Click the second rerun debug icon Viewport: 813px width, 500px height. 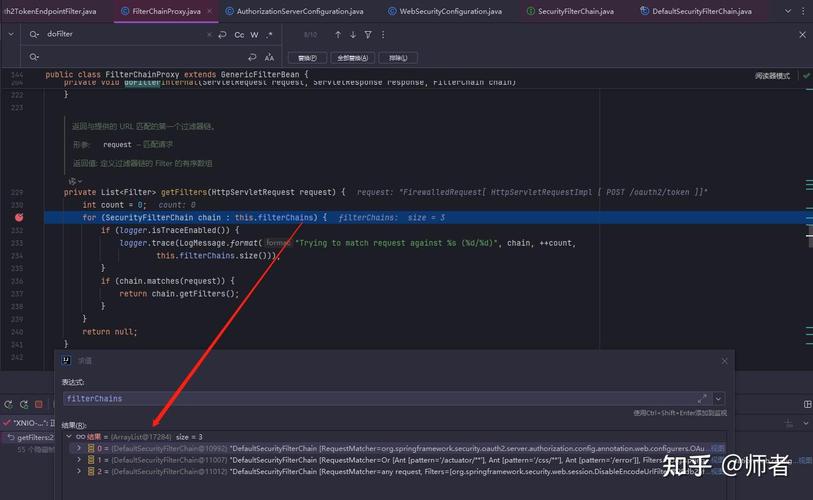pos(24,405)
